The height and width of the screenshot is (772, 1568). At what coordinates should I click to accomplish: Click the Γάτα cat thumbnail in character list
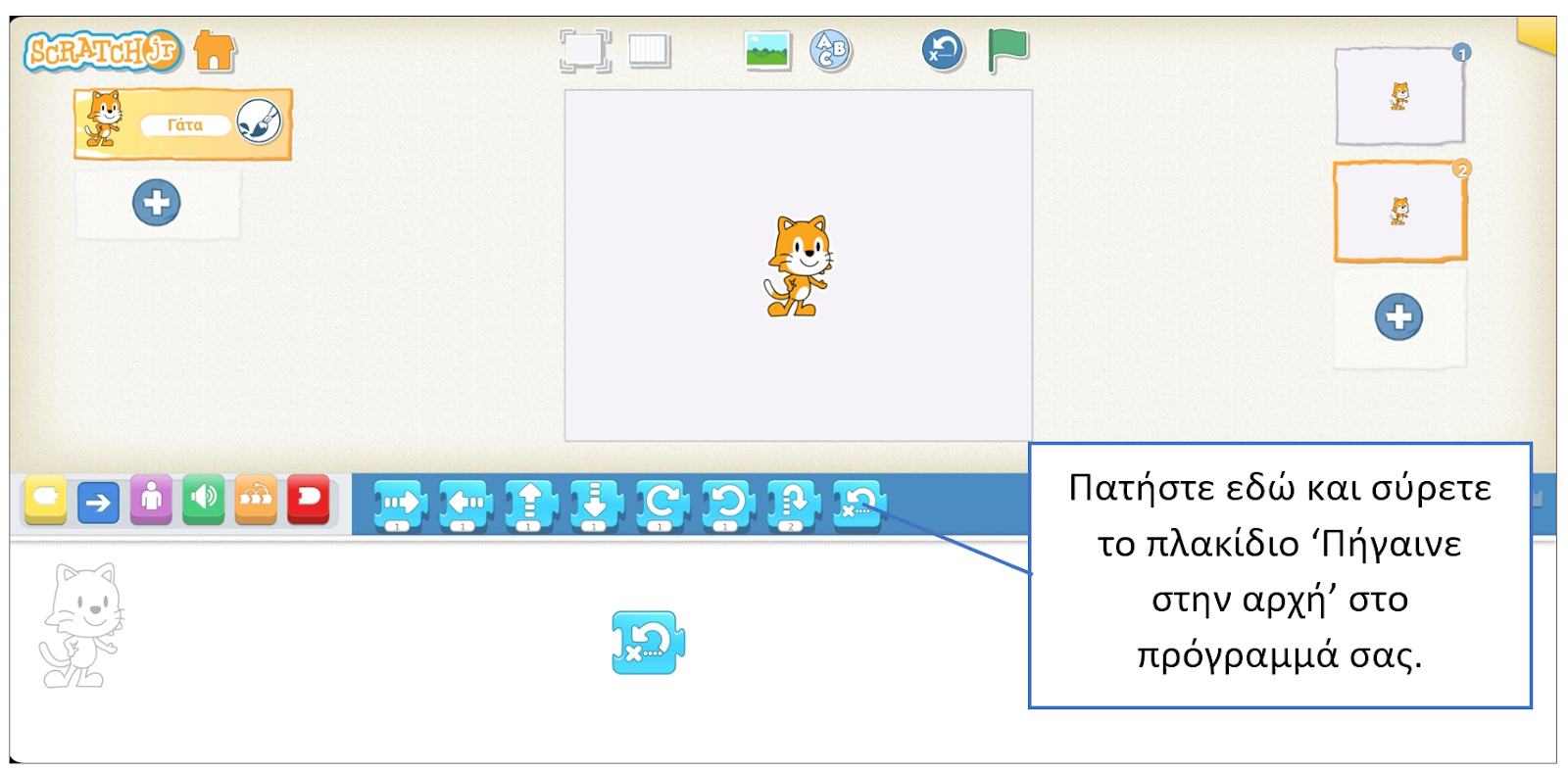104,119
